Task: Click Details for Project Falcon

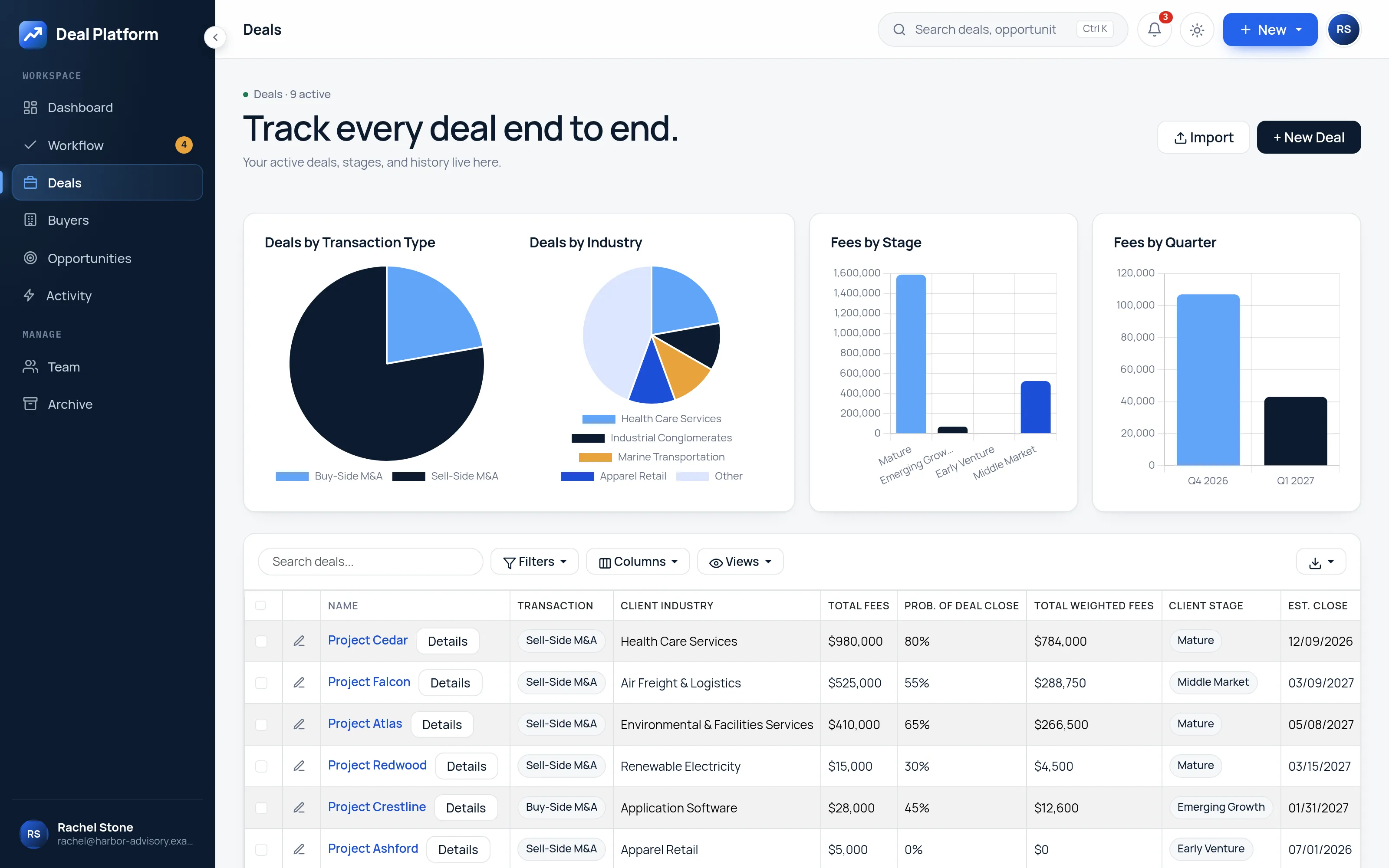Action: [x=450, y=683]
